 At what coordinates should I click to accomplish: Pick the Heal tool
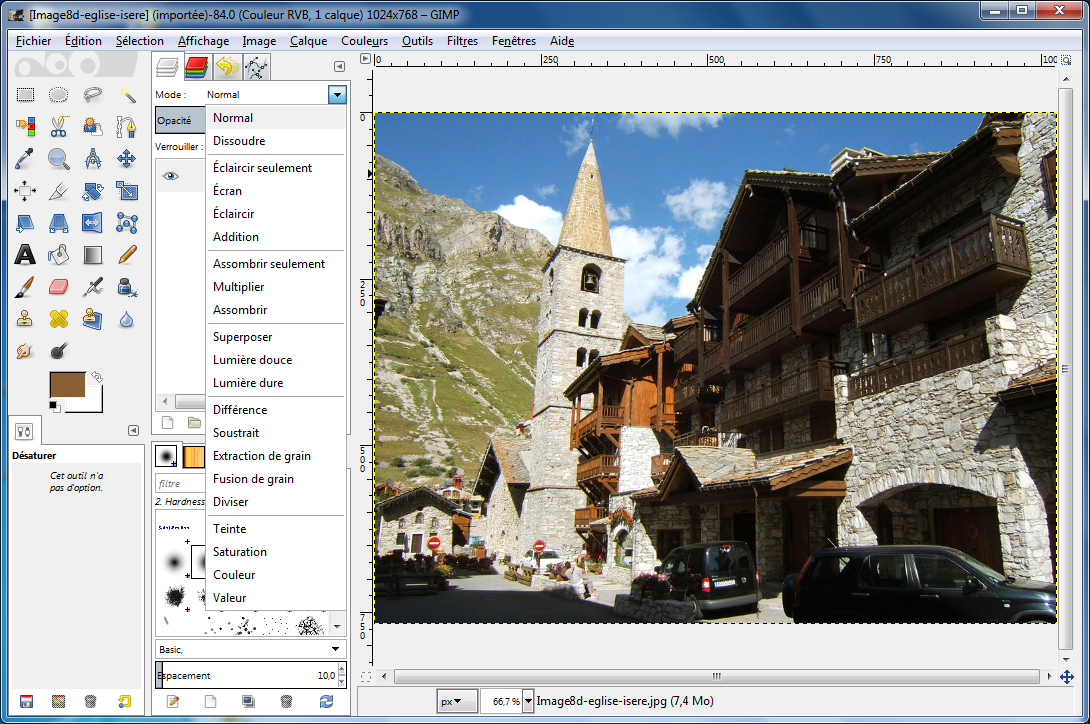58,319
